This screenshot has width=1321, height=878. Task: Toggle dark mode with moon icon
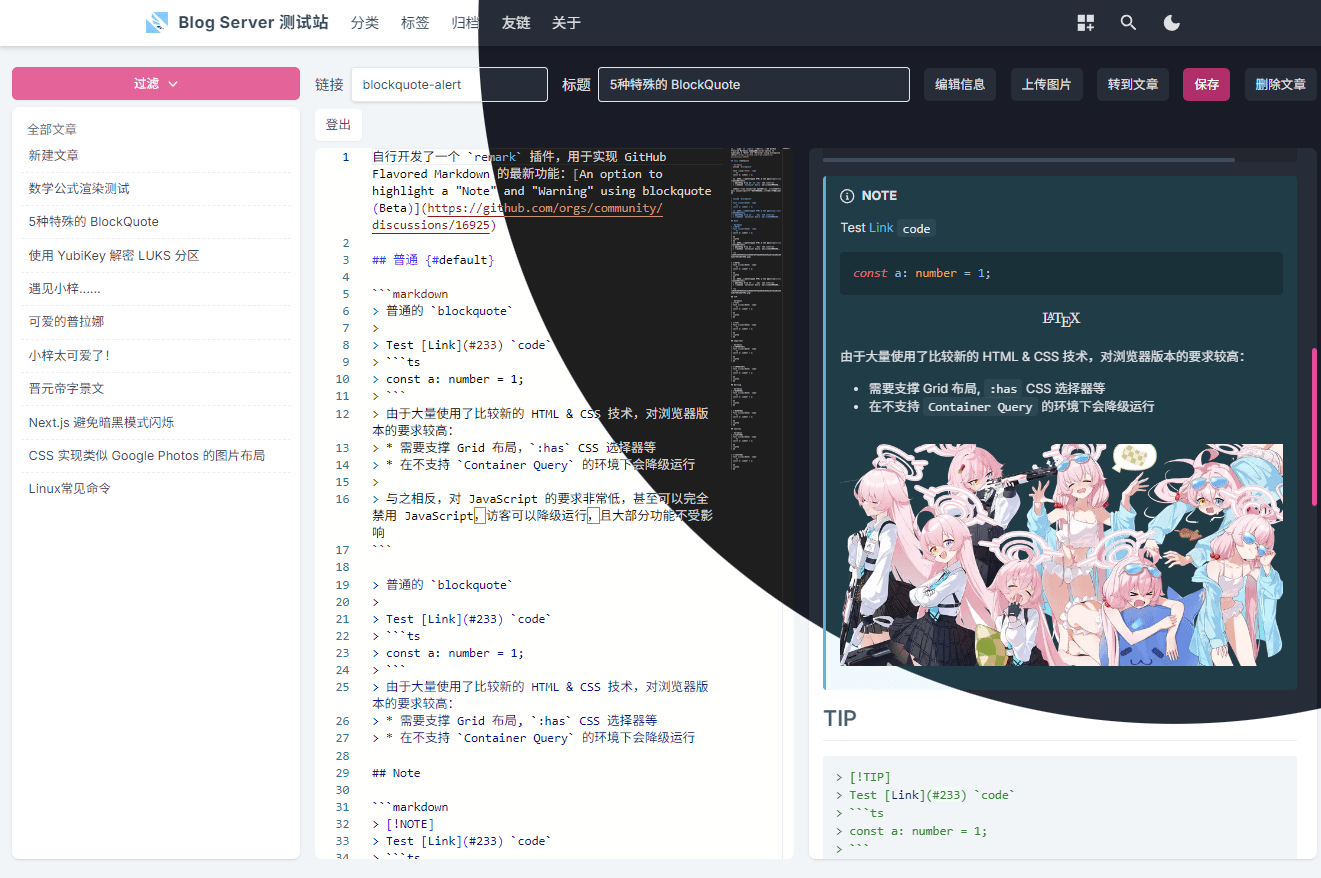pos(1172,23)
